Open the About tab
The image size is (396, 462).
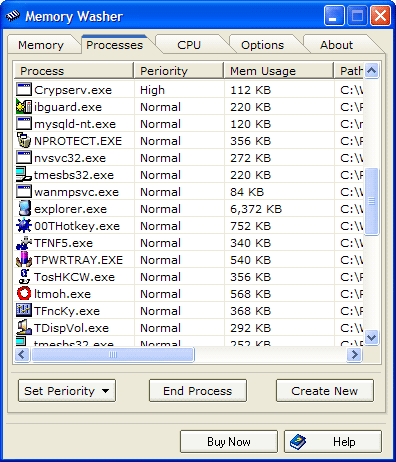pos(336,45)
